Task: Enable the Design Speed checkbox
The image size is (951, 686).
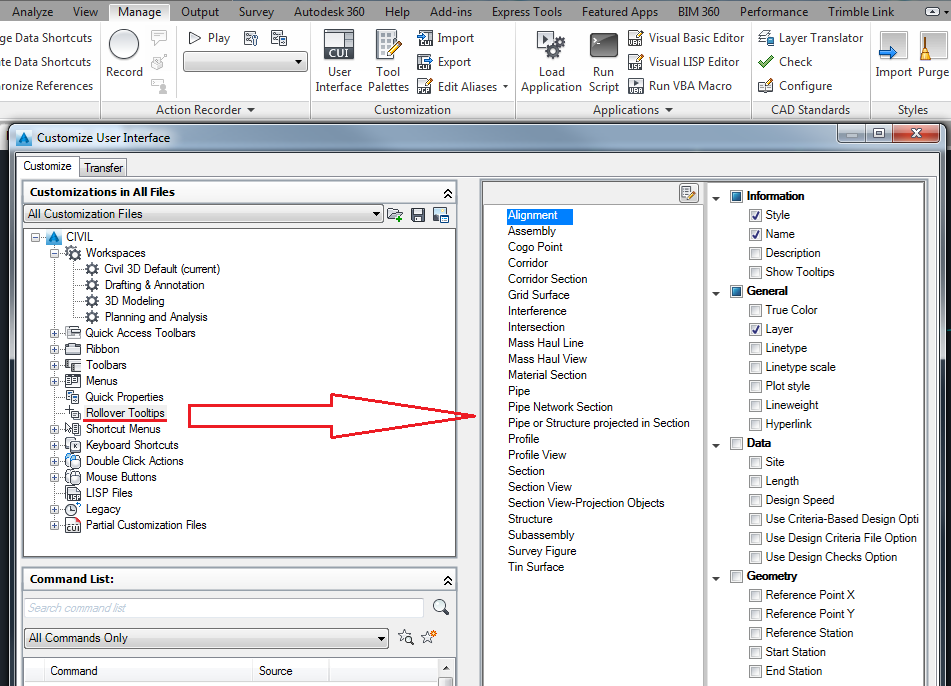Action: pyautogui.click(x=755, y=500)
